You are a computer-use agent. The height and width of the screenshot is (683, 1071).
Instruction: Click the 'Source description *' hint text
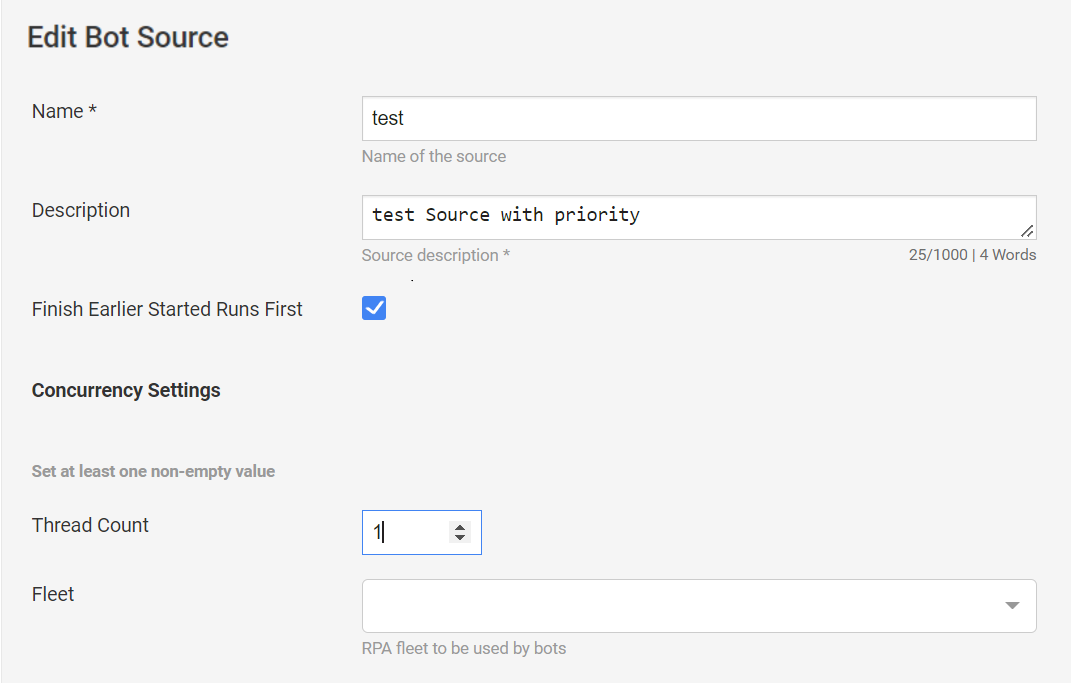coord(436,255)
